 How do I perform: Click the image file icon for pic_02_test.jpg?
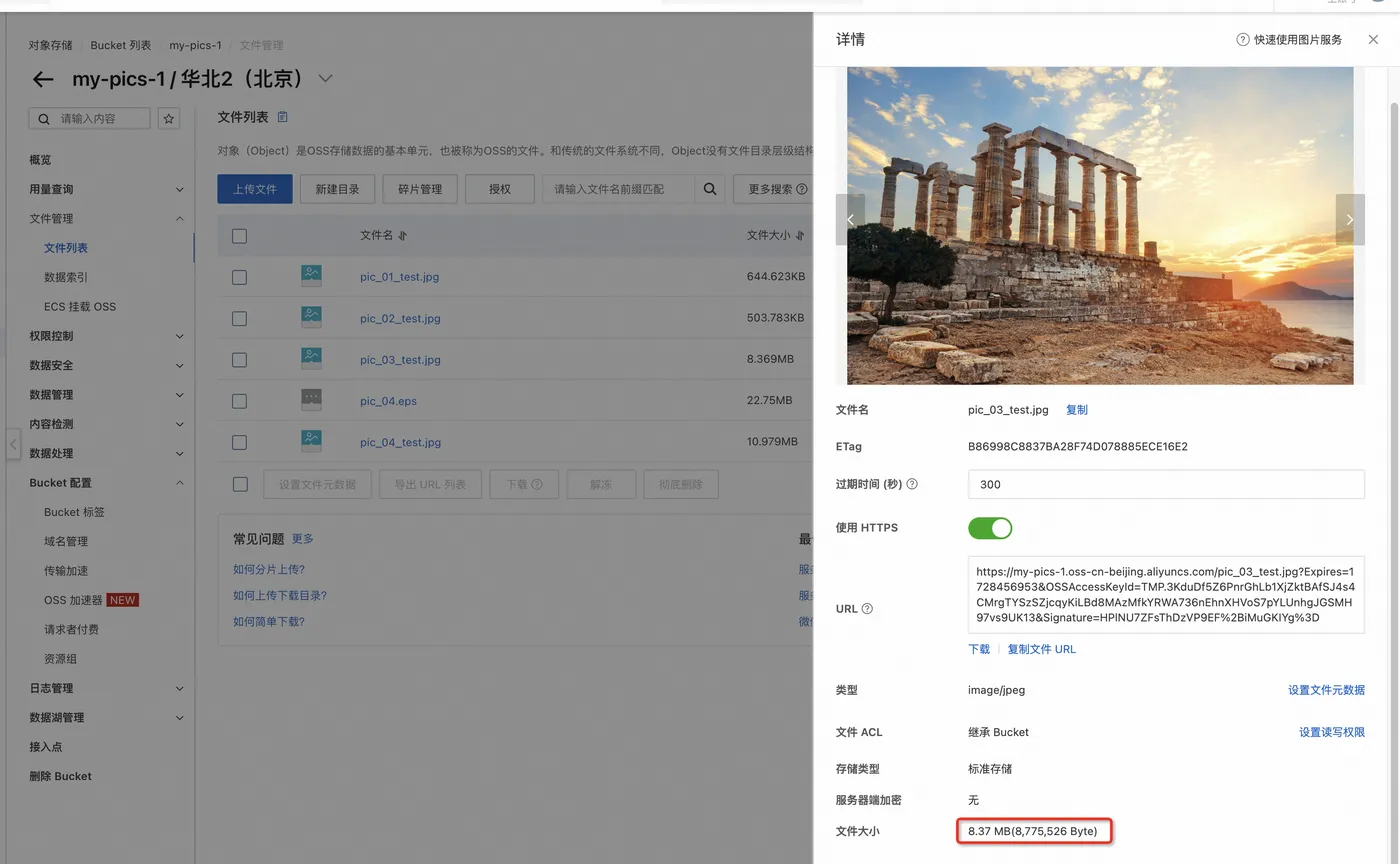pyautogui.click(x=311, y=317)
